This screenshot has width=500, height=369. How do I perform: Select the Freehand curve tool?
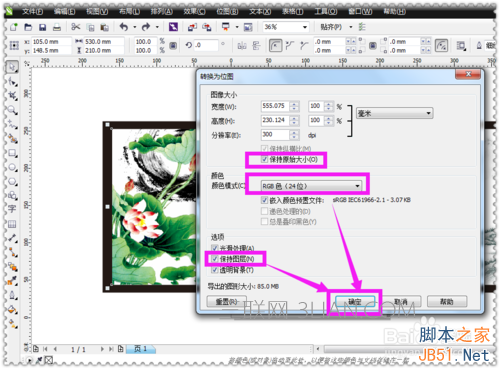click(13, 124)
